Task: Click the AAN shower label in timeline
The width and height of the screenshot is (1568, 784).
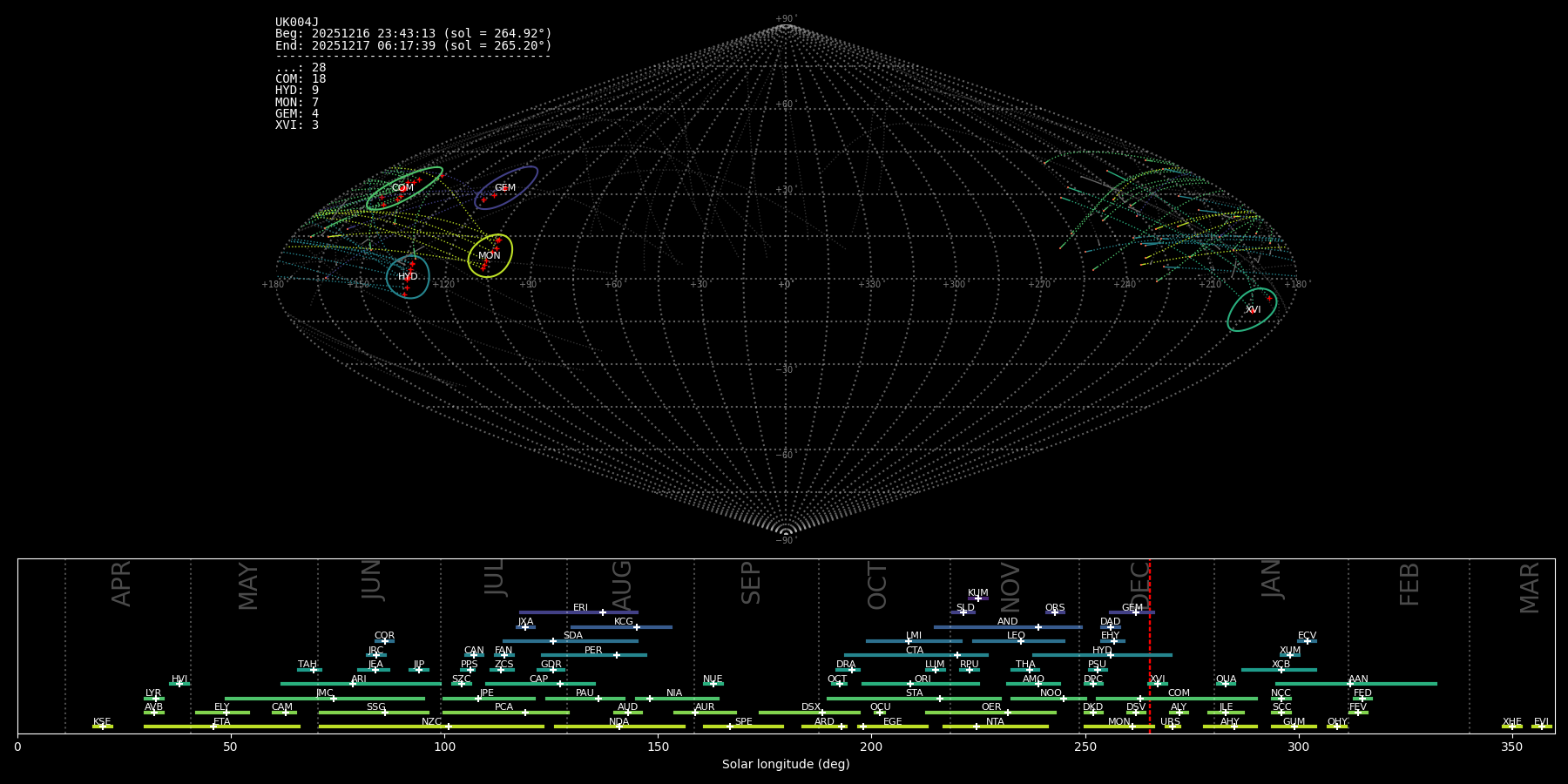Action: click(1358, 679)
